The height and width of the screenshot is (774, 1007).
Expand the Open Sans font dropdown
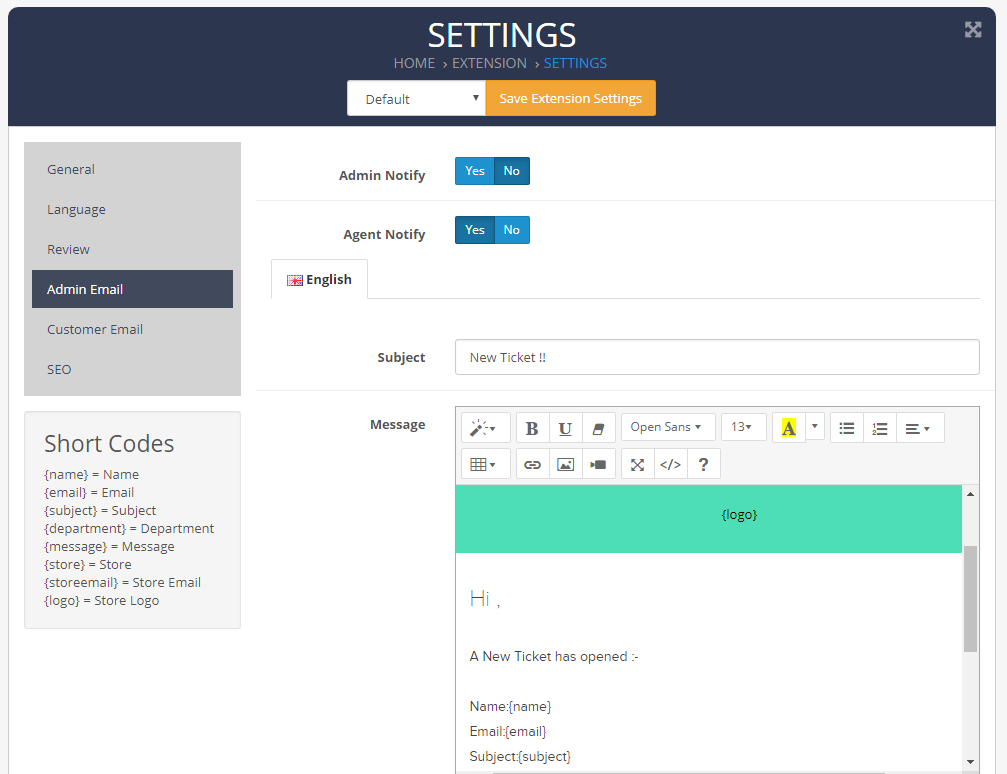click(x=667, y=427)
